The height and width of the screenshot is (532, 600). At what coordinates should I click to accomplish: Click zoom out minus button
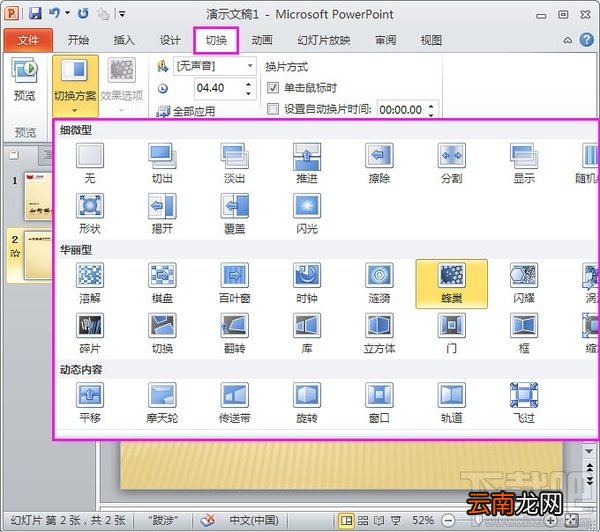[448, 521]
